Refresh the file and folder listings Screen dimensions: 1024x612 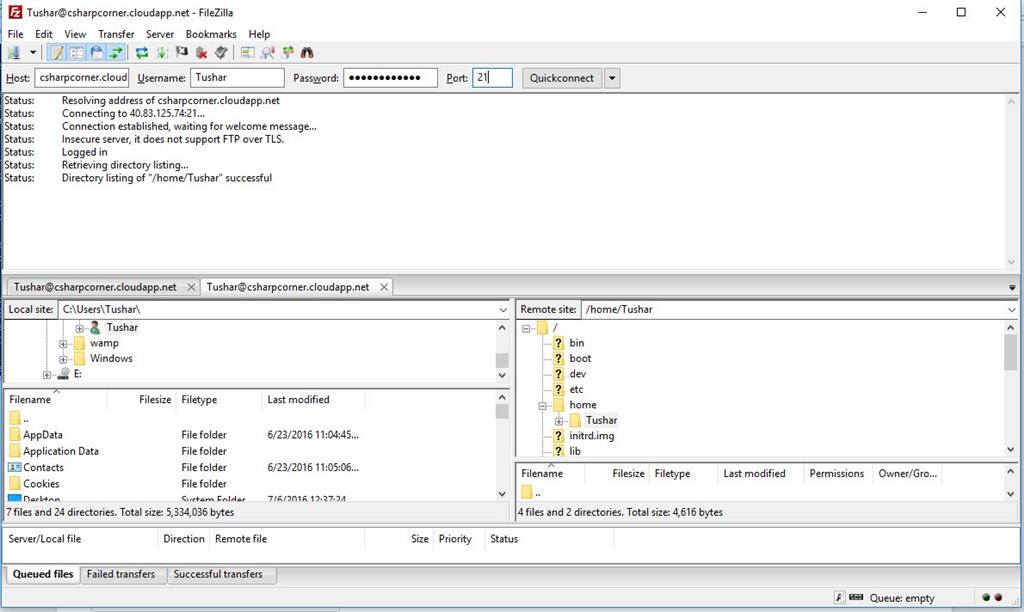[x=141, y=52]
